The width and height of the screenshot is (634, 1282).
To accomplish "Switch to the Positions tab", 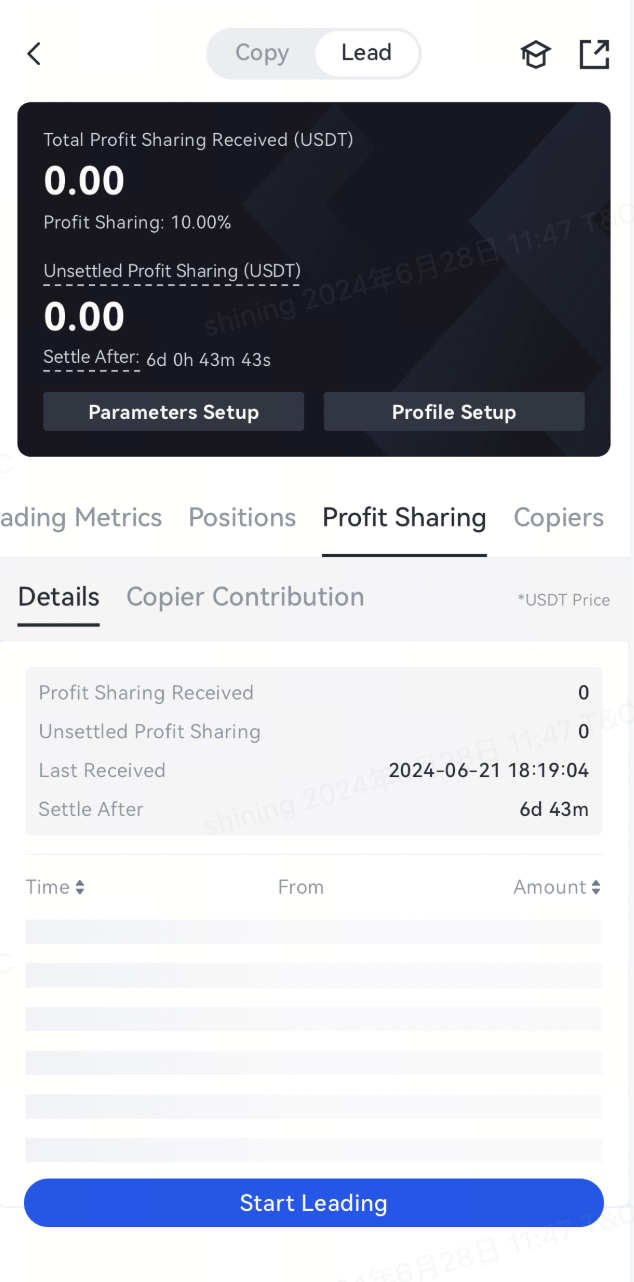I will pos(242,517).
